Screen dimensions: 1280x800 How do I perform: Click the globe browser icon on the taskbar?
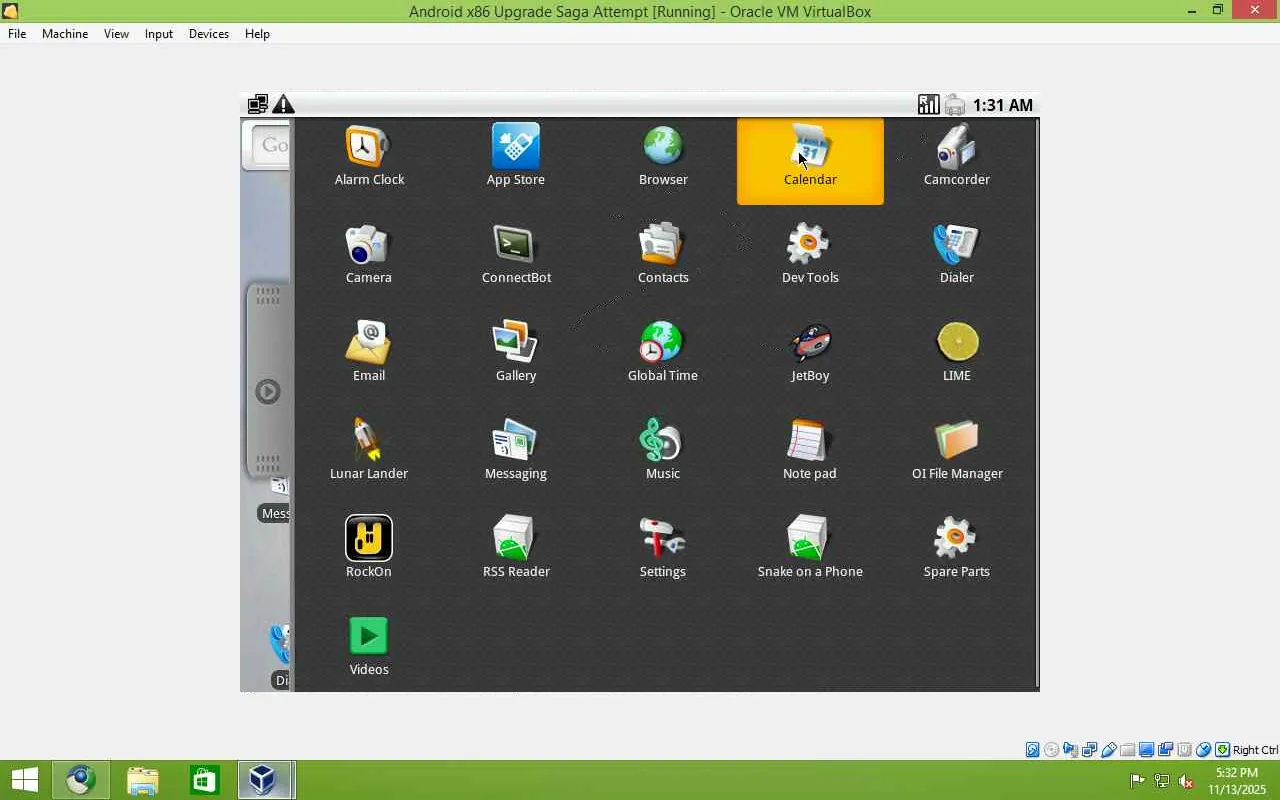coord(81,780)
